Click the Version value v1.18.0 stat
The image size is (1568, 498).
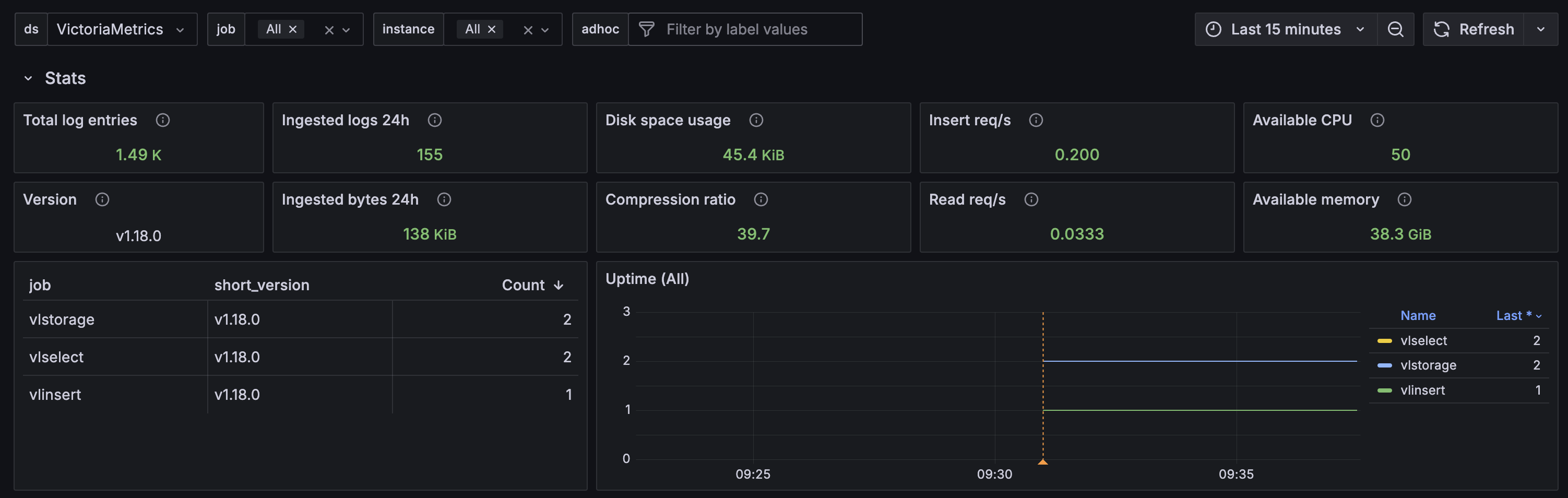pos(139,235)
